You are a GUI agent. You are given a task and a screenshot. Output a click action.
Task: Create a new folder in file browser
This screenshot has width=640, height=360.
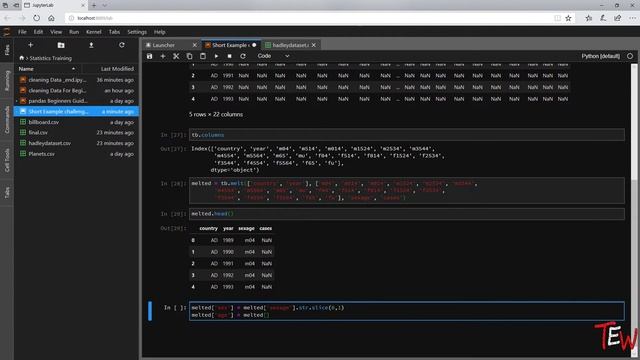point(61,45)
